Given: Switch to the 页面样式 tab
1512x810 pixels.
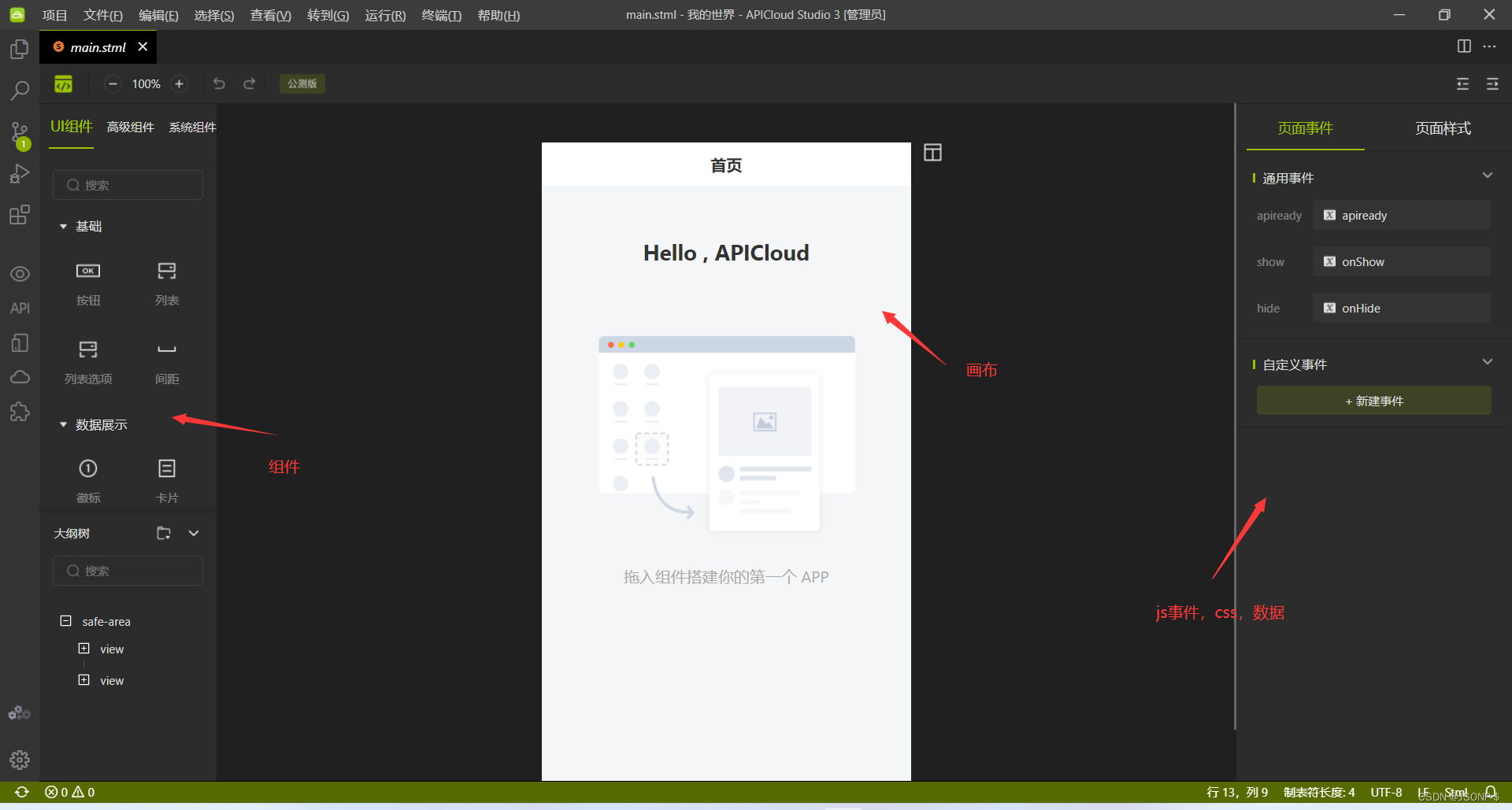Looking at the screenshot, I should [1443, 128].
